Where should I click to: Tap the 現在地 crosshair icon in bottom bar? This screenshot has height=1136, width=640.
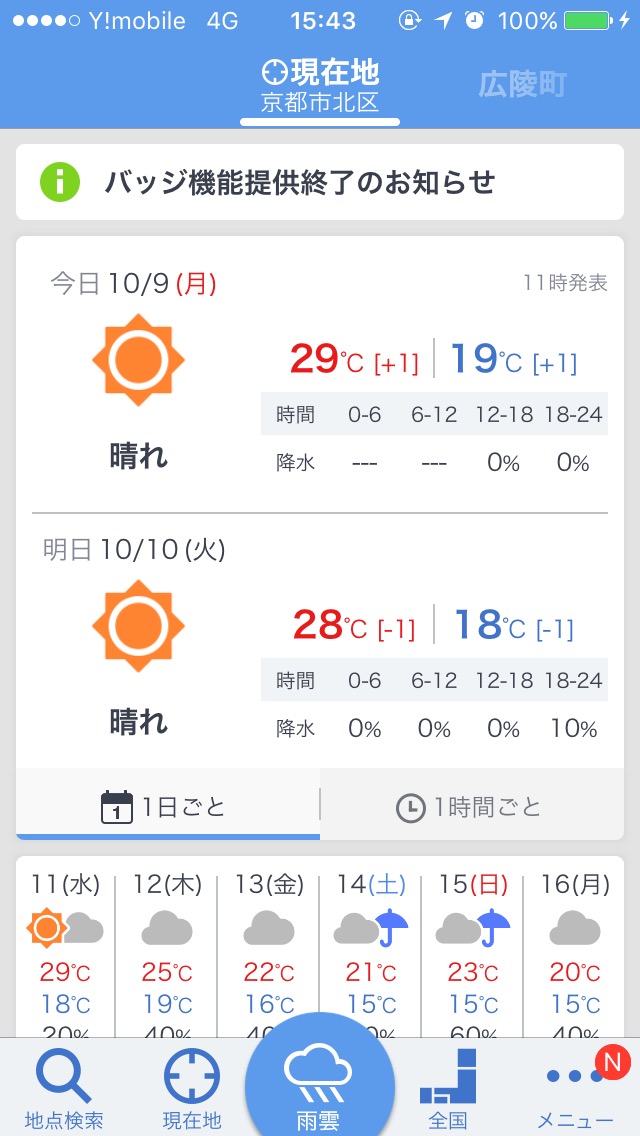pos(191,1077)
